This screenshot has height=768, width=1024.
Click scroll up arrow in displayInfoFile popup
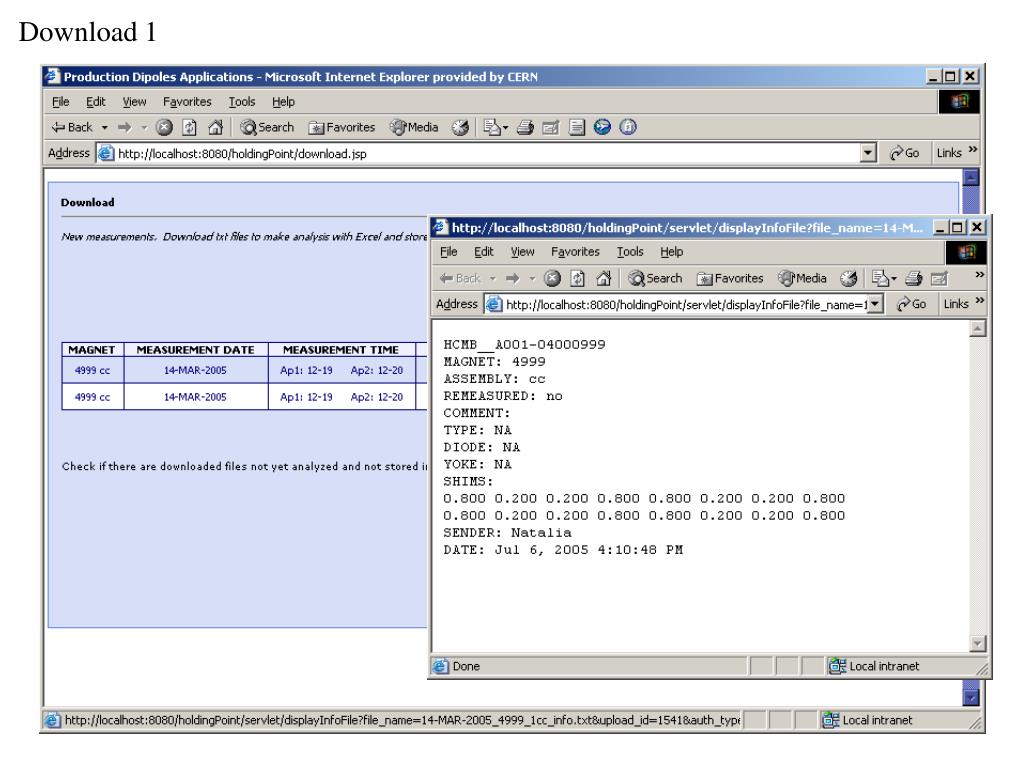(978, 328)
